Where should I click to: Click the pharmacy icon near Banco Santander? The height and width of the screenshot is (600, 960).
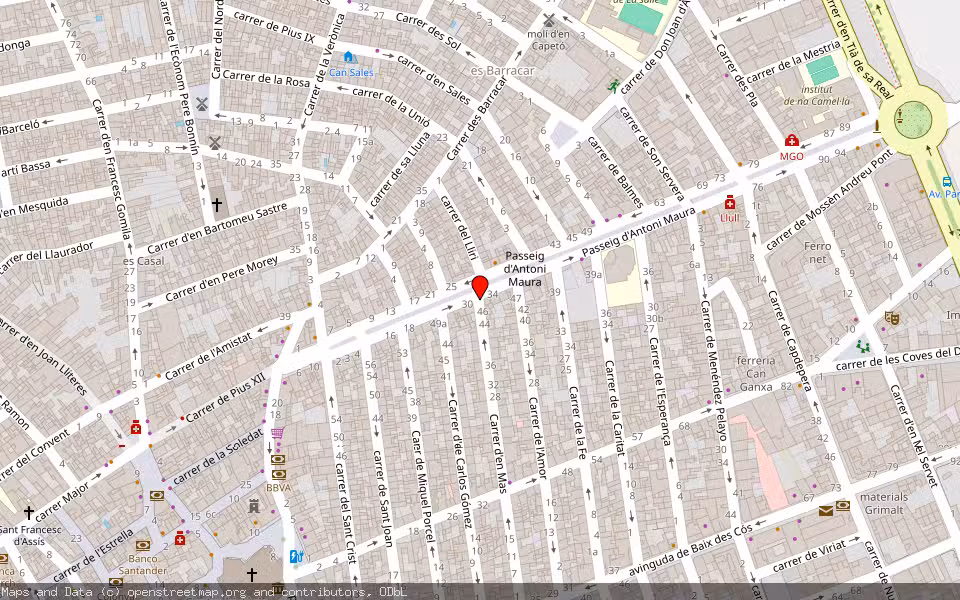pos(179,539)
